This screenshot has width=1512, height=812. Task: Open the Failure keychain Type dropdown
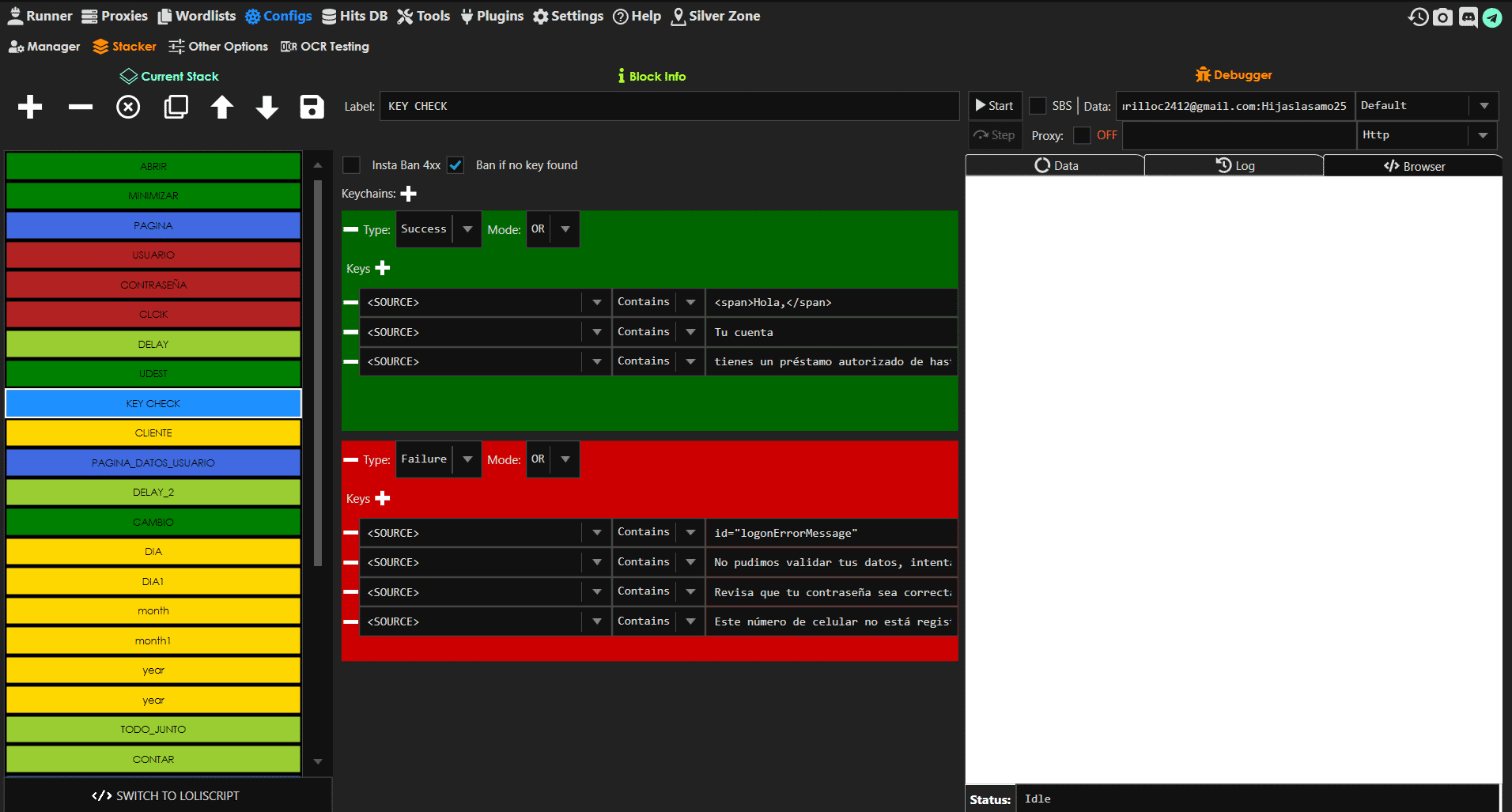tap(439, 459)
